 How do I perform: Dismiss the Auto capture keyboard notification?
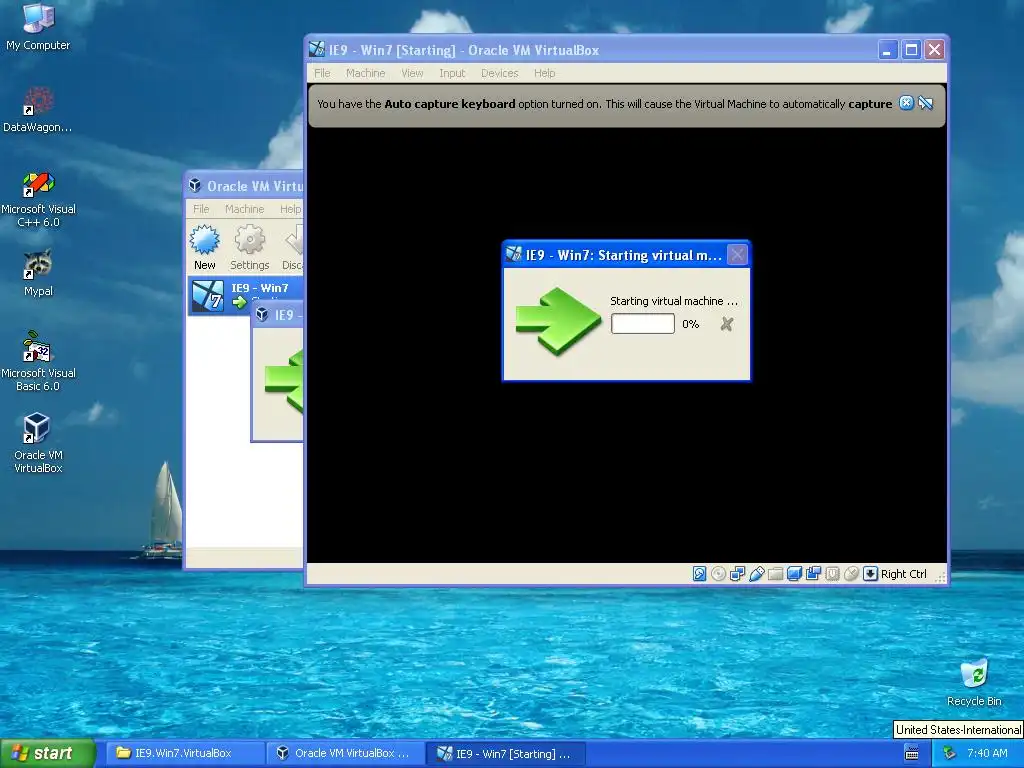(x=906, y=103)
